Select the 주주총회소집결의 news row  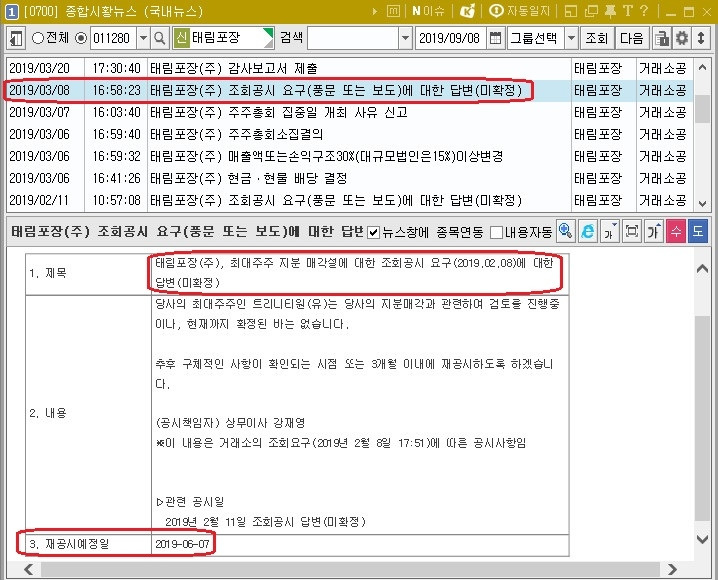(349, 134)
